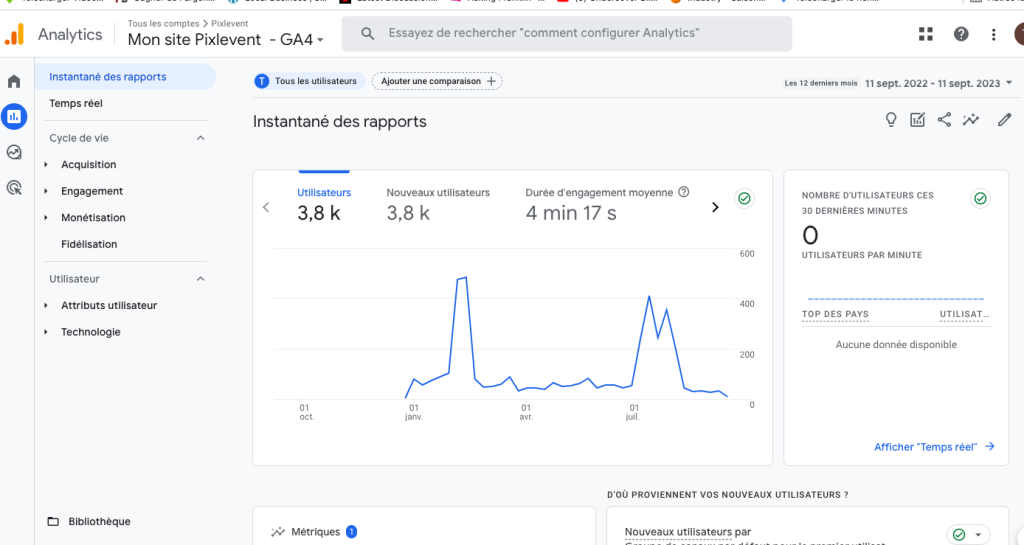
Task: Edit report with pencil icon
Action: [1004, 119]
